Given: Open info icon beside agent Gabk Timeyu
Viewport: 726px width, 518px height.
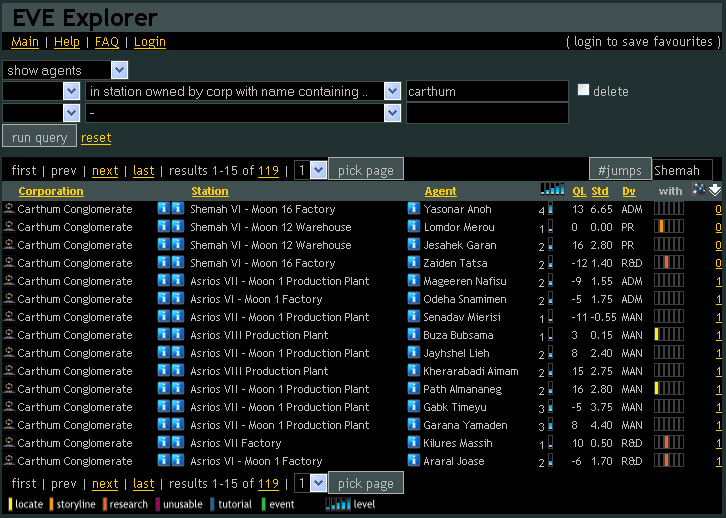Looking at the screenshot, I should click(x=413, y=406).
